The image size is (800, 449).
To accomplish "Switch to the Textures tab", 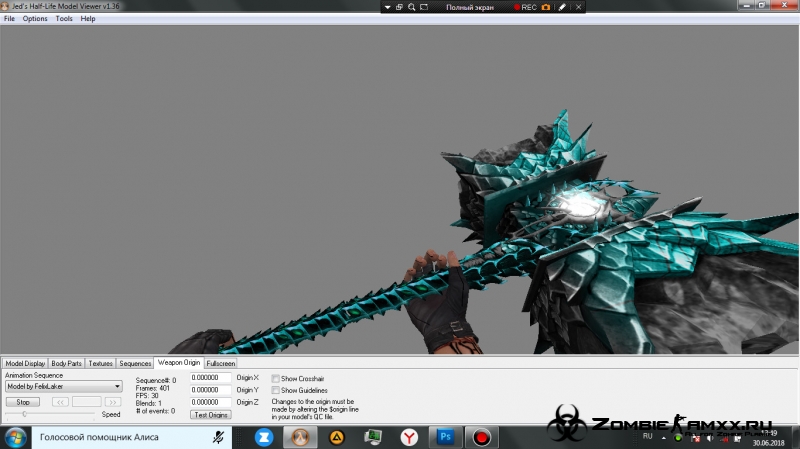I will [x=100, y=363].
